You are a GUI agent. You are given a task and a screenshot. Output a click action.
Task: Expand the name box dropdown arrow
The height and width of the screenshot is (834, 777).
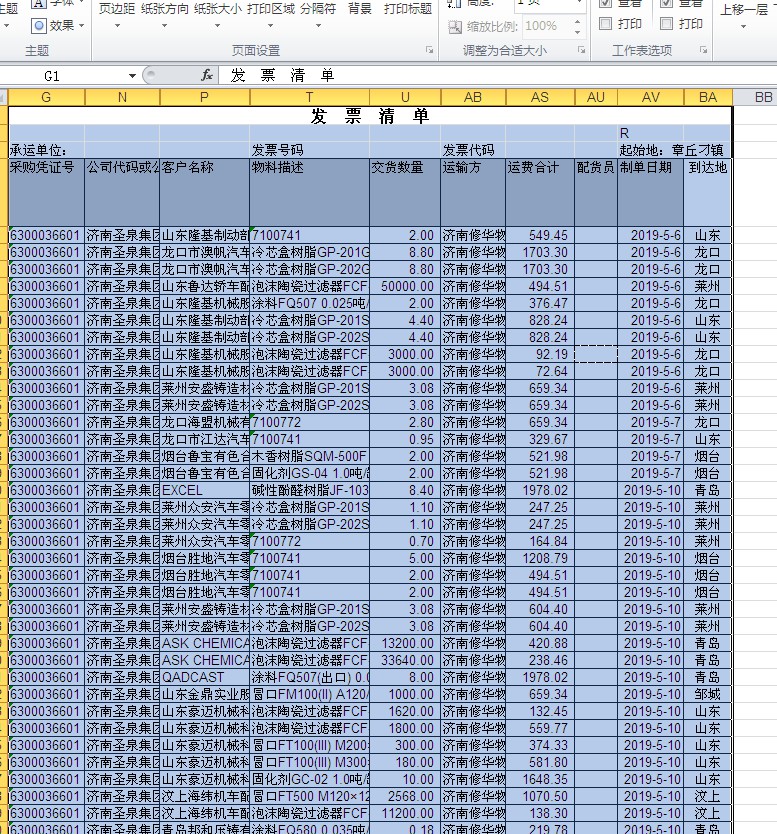coord(132,76)
